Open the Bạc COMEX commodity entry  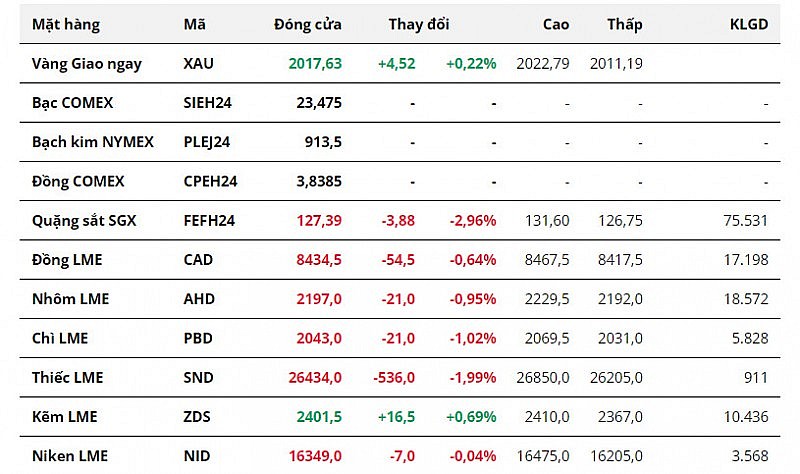(73, 103)
